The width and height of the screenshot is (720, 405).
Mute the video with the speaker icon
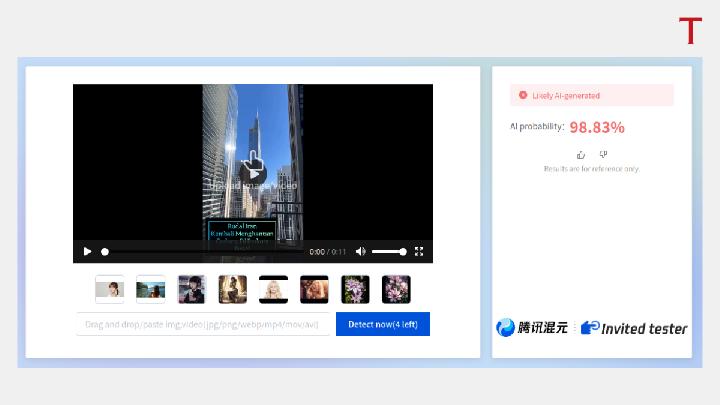click(x=361, y=252)
